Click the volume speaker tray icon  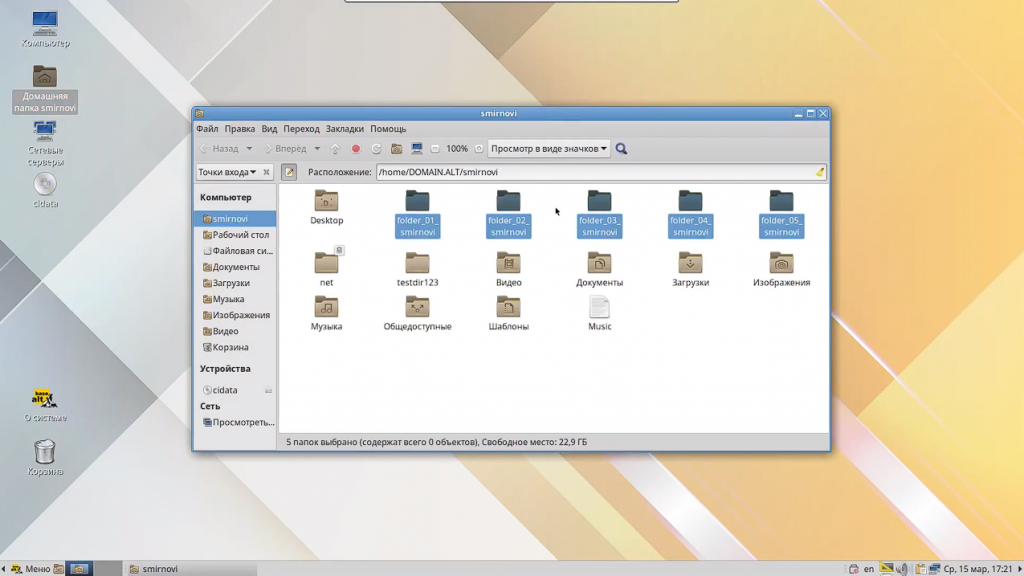[x=903, y=569]
